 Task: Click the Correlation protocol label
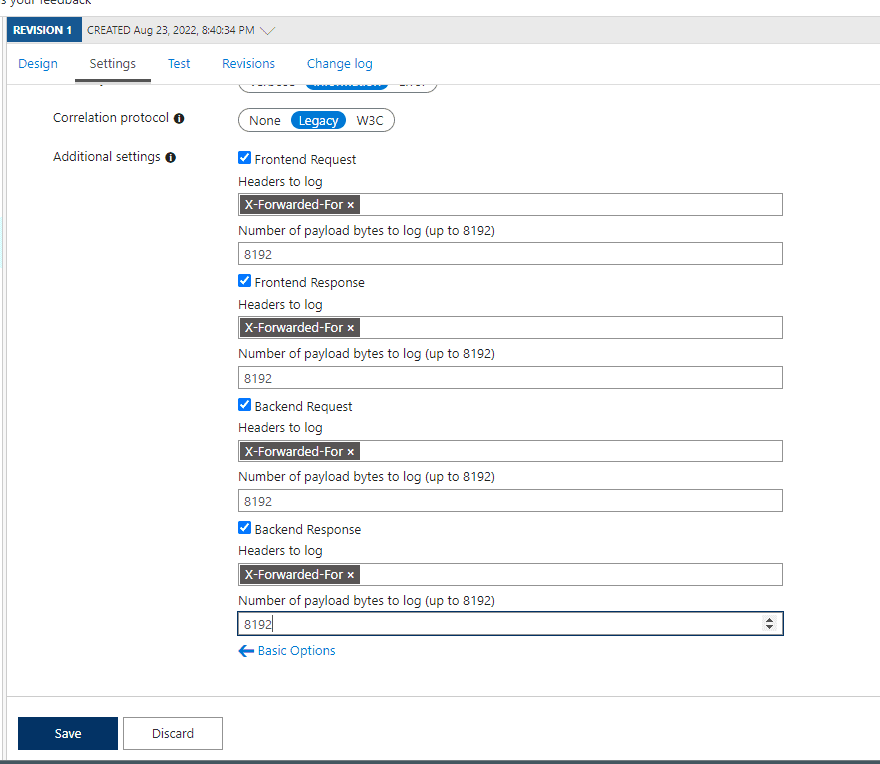tap(111, 118)
